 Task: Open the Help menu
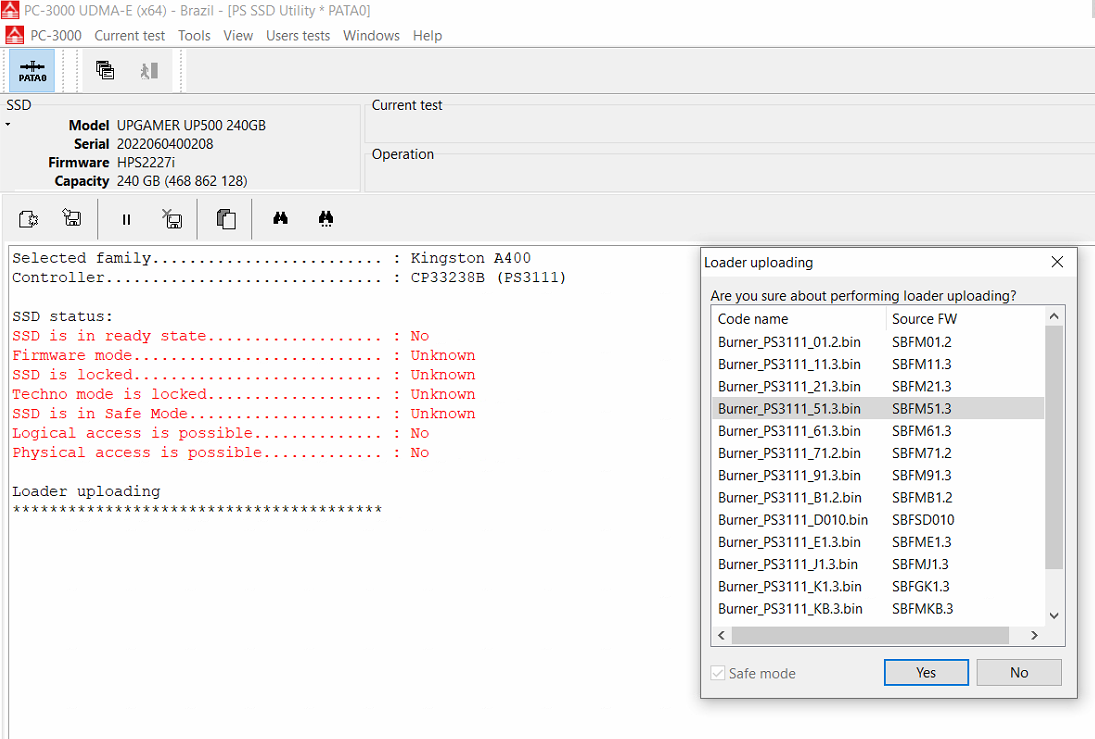(427, 36)
